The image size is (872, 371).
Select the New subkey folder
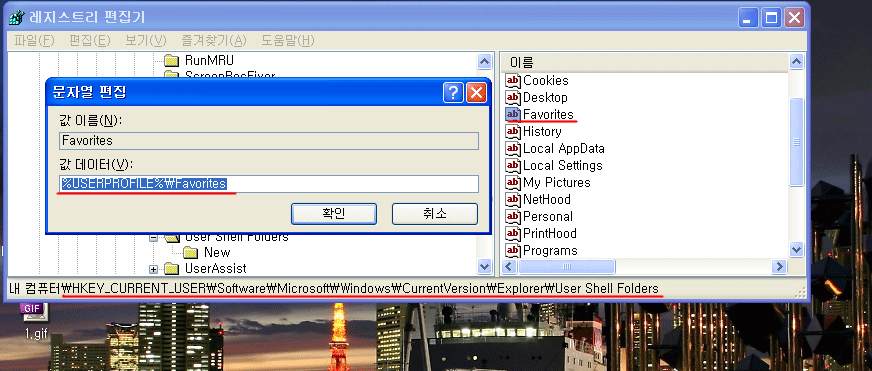(208, 253)
